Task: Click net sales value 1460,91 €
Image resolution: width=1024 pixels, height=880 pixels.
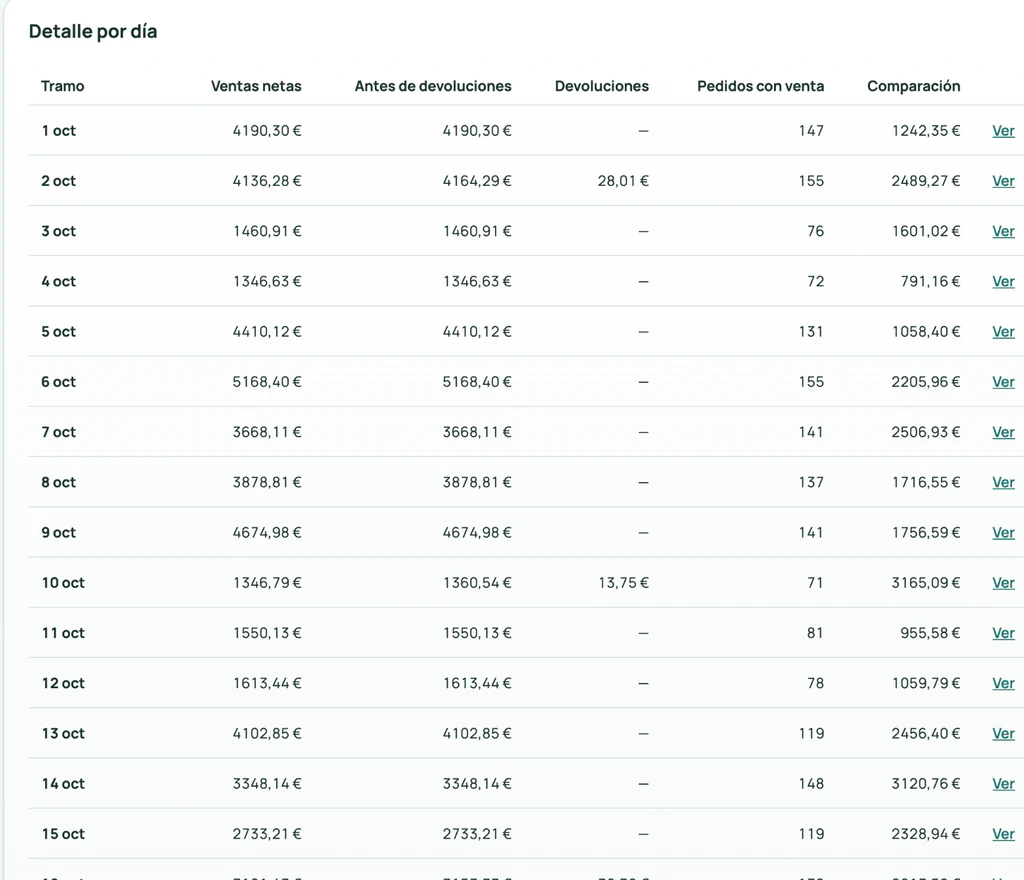Action: (x=267, y=231)
